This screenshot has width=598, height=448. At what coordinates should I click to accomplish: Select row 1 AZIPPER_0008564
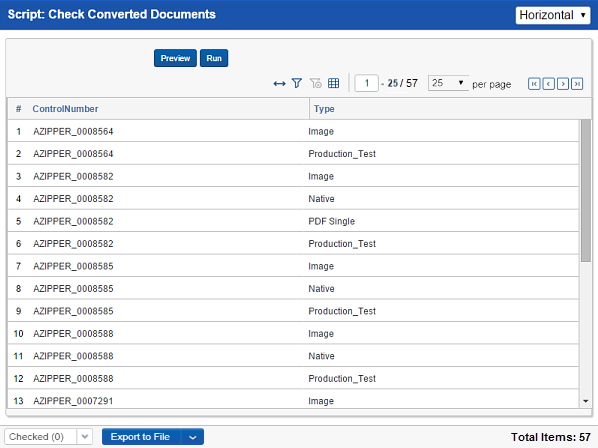click(293, 132)
